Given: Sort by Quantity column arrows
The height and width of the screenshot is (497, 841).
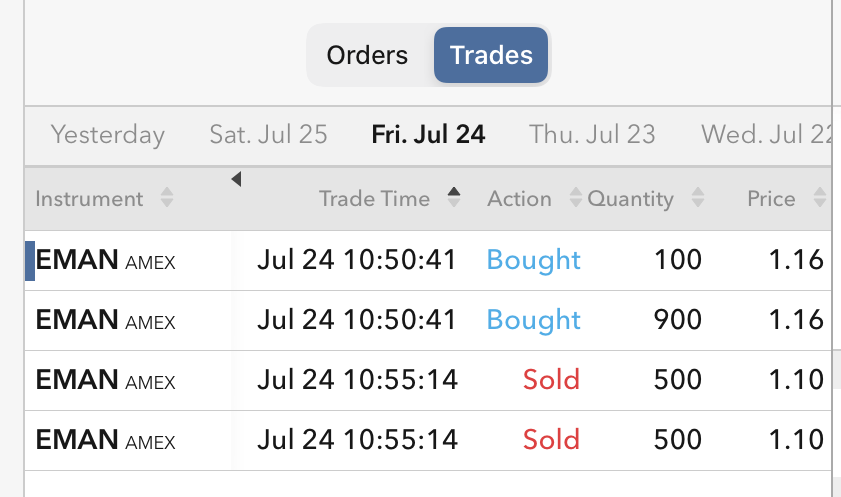Looking at the screenshot, I should tap(698, 199).
